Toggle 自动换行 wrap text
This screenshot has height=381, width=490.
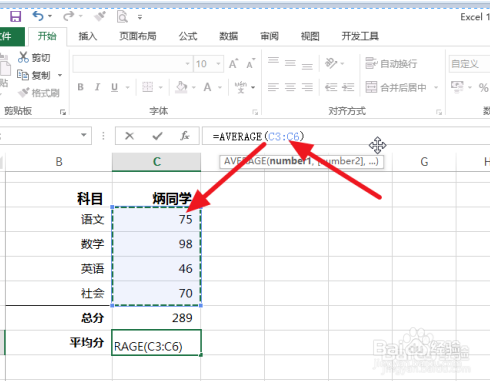coord(391,63)
